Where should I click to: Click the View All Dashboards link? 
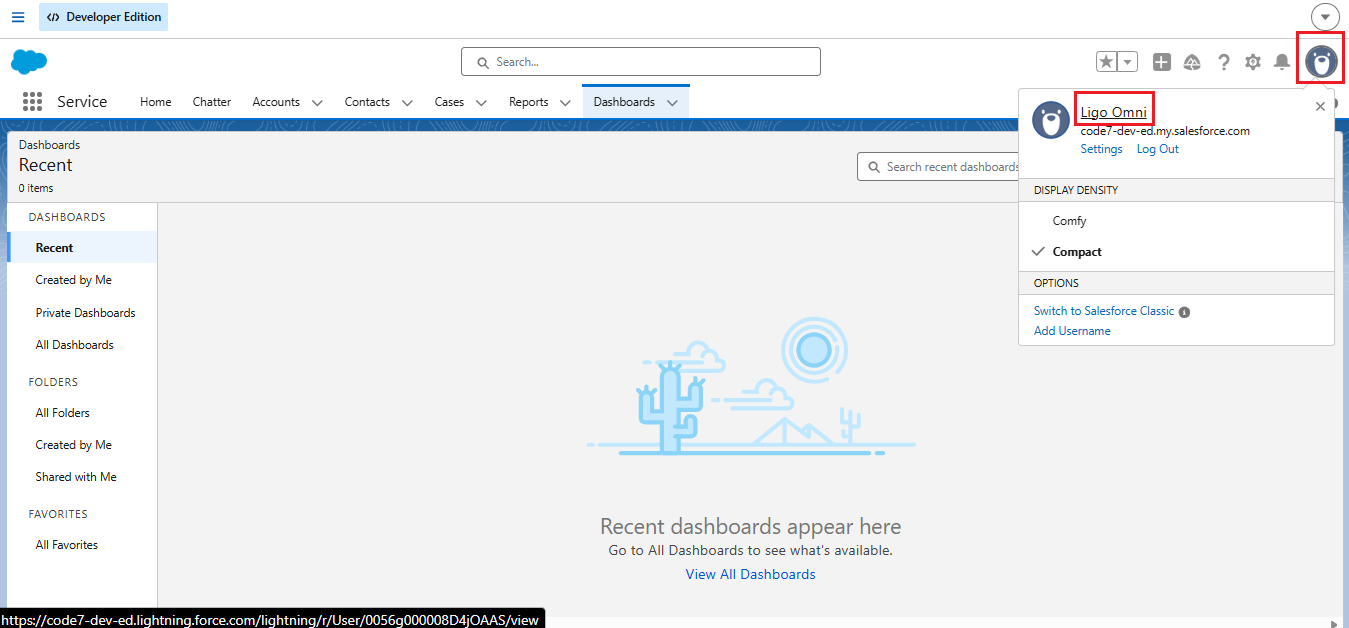click(x=750, y=574)
